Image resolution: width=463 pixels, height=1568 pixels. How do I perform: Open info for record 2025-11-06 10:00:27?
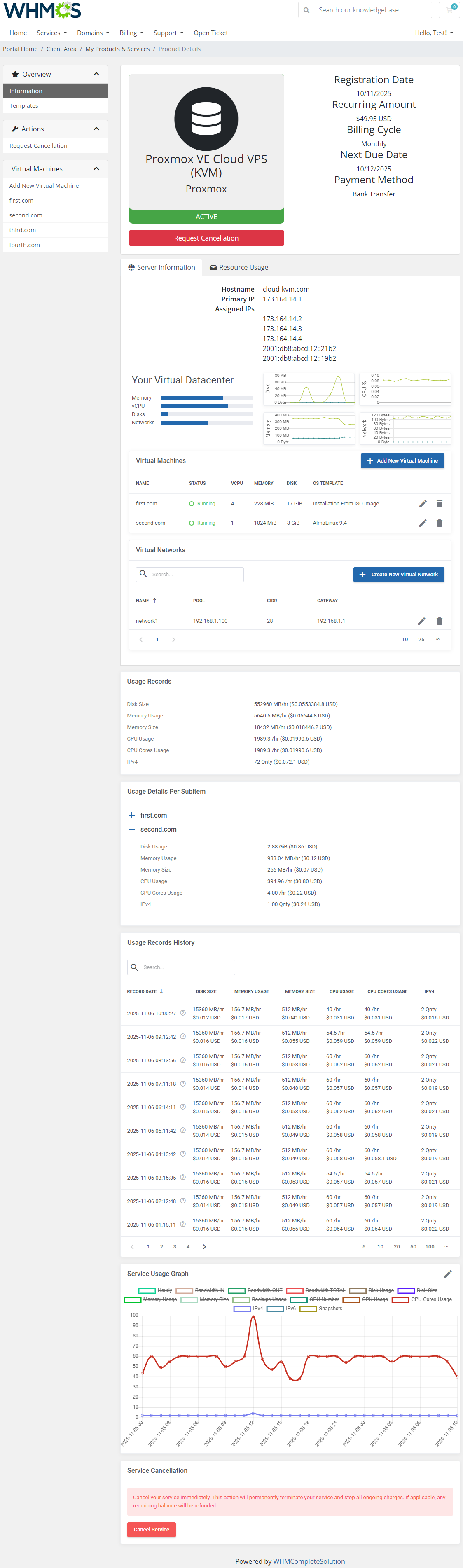point(182,1013)
